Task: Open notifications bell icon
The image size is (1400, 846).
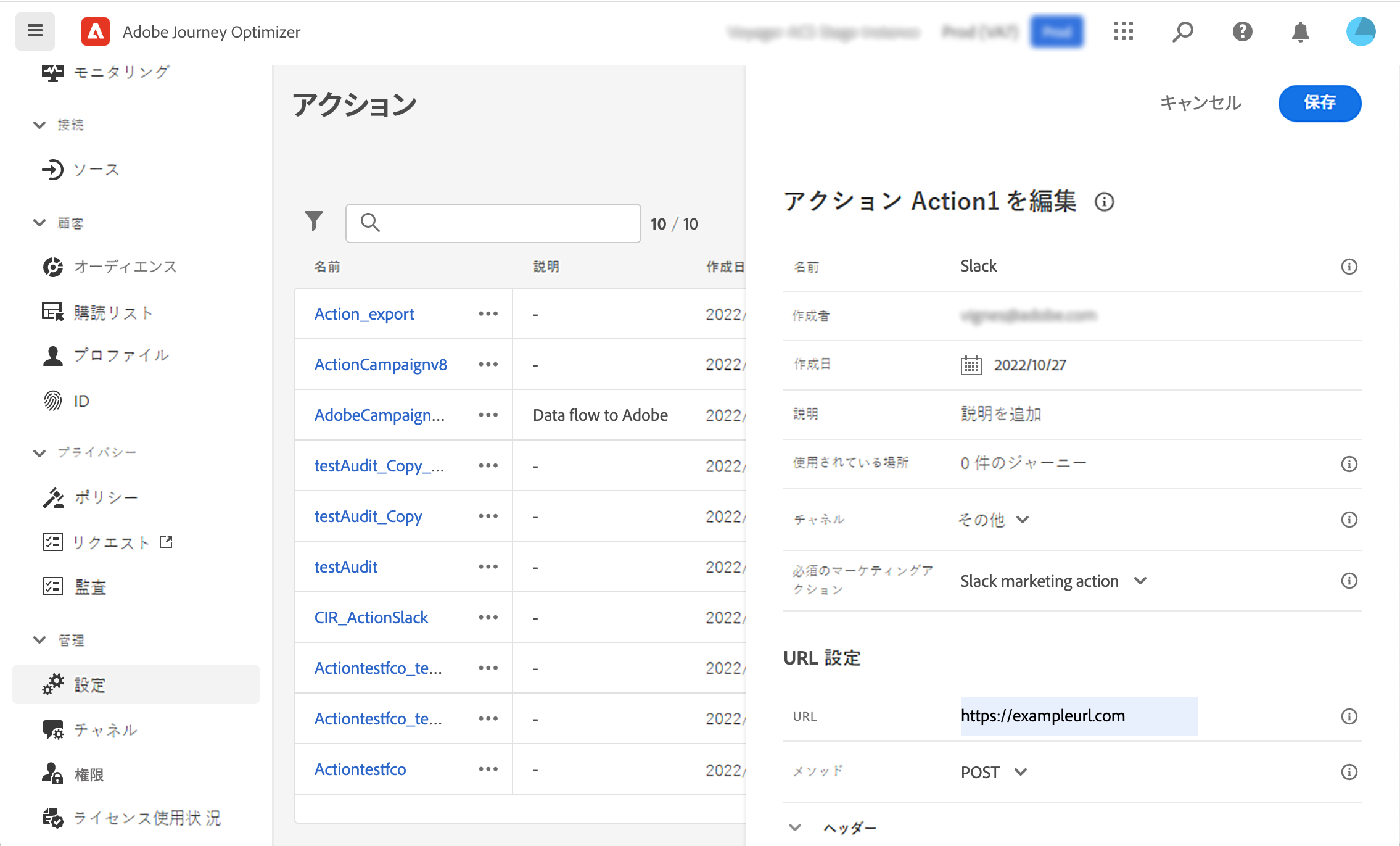Action: point(1300,31)
